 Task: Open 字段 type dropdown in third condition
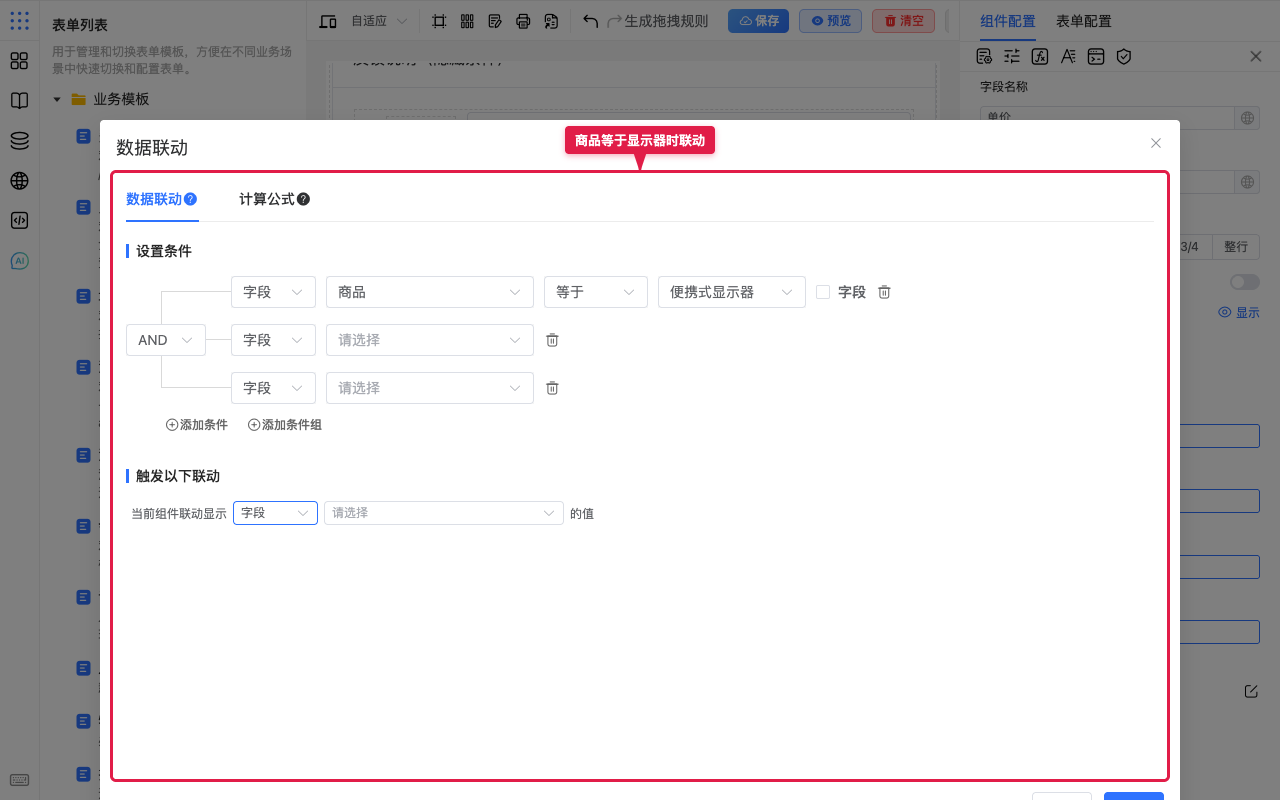coord(273,388)
